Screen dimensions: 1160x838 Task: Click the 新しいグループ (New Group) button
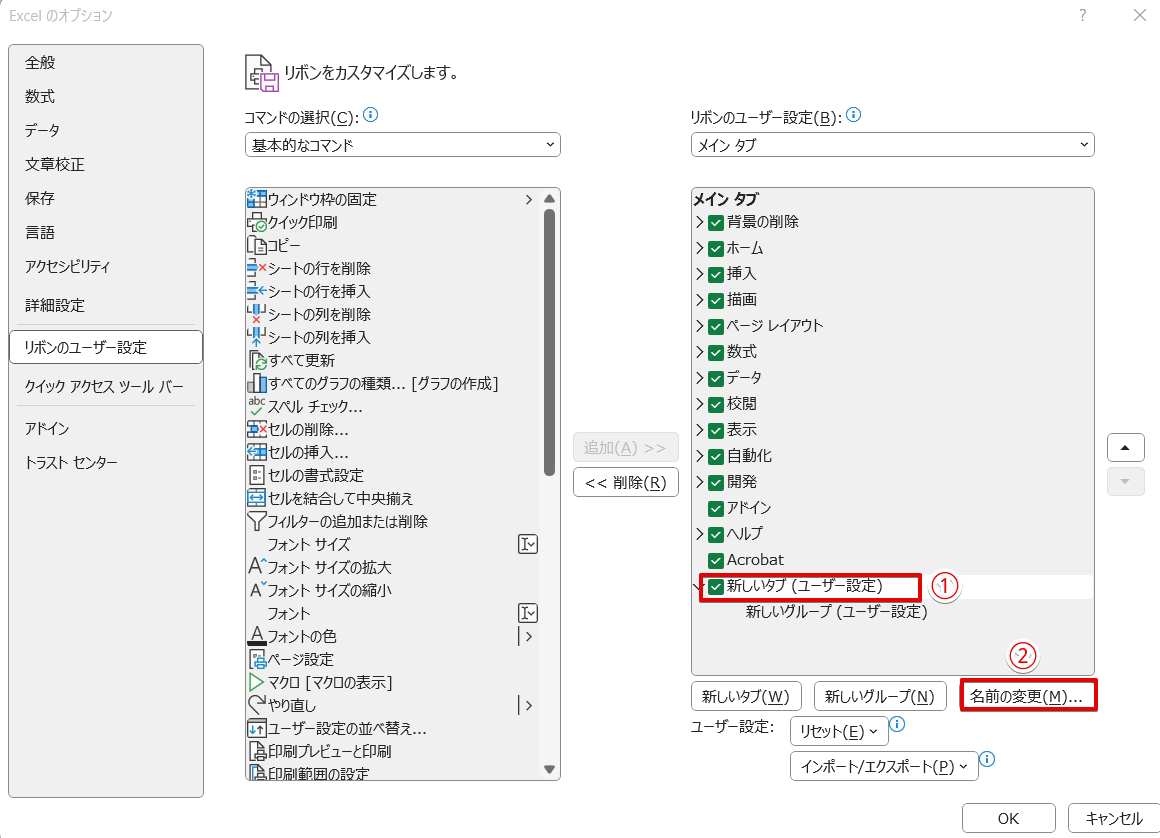click(879, 695)
